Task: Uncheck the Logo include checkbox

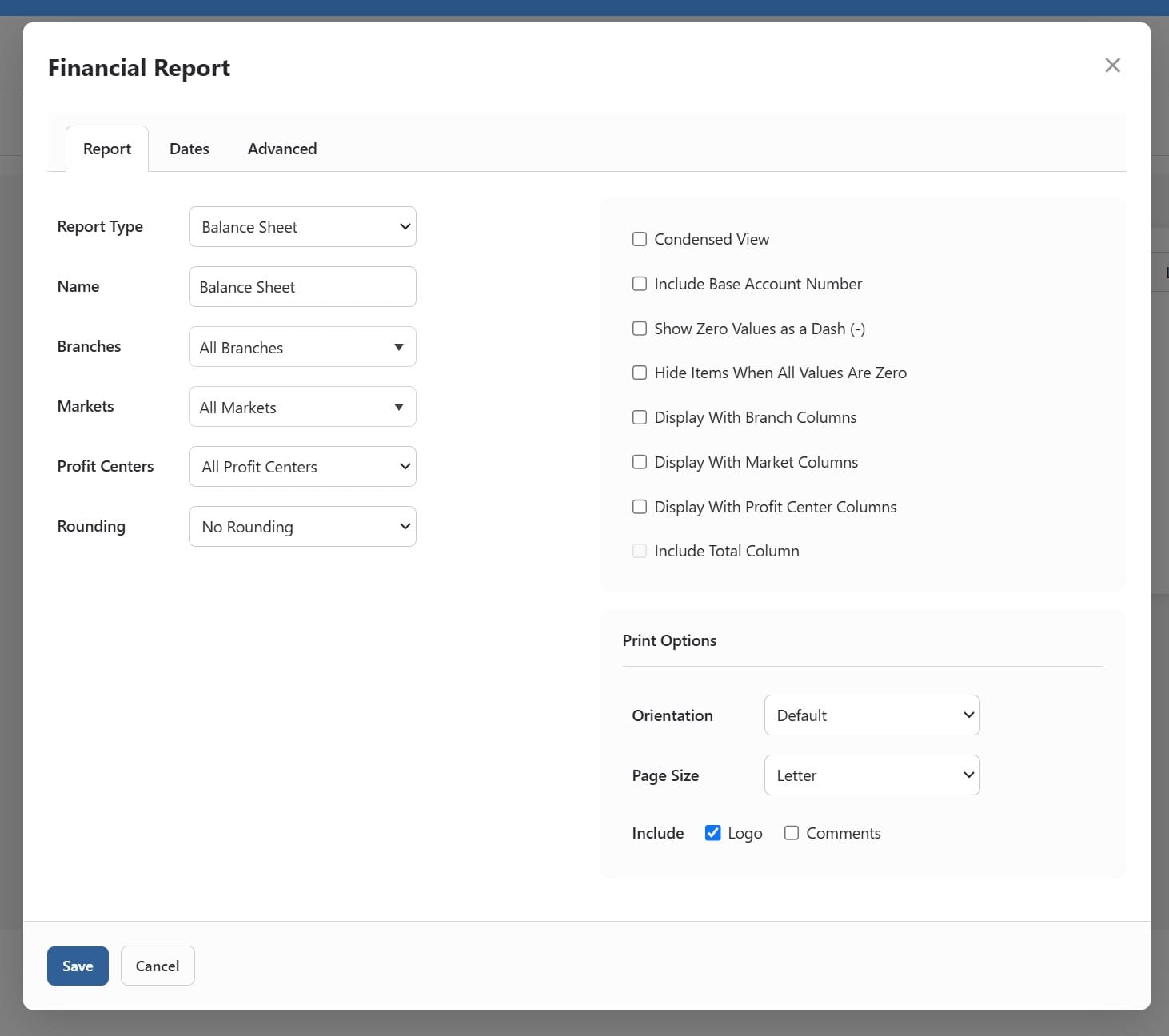Action: click(713, 833)
